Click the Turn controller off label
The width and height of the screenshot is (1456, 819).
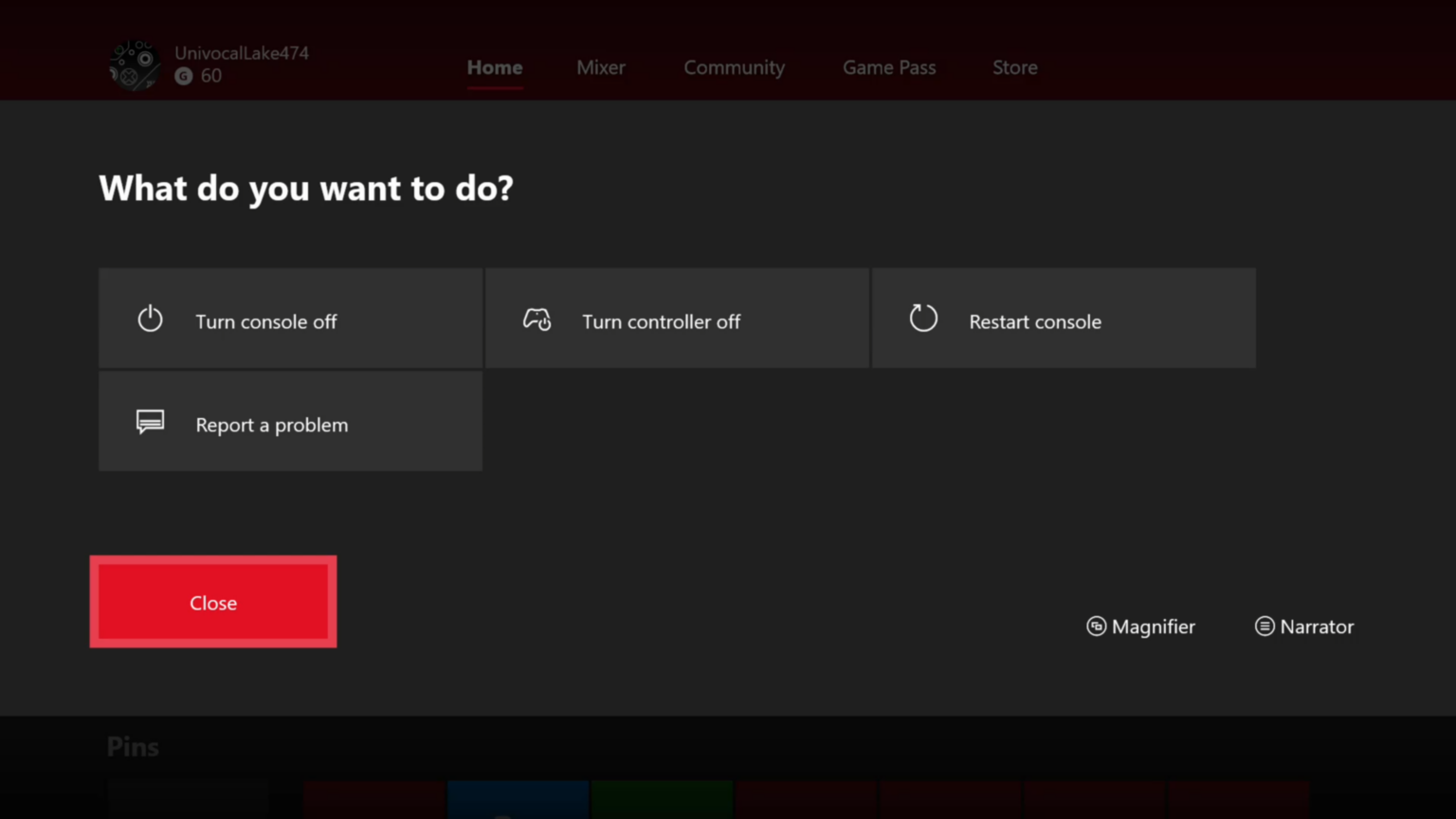point(662,321)
